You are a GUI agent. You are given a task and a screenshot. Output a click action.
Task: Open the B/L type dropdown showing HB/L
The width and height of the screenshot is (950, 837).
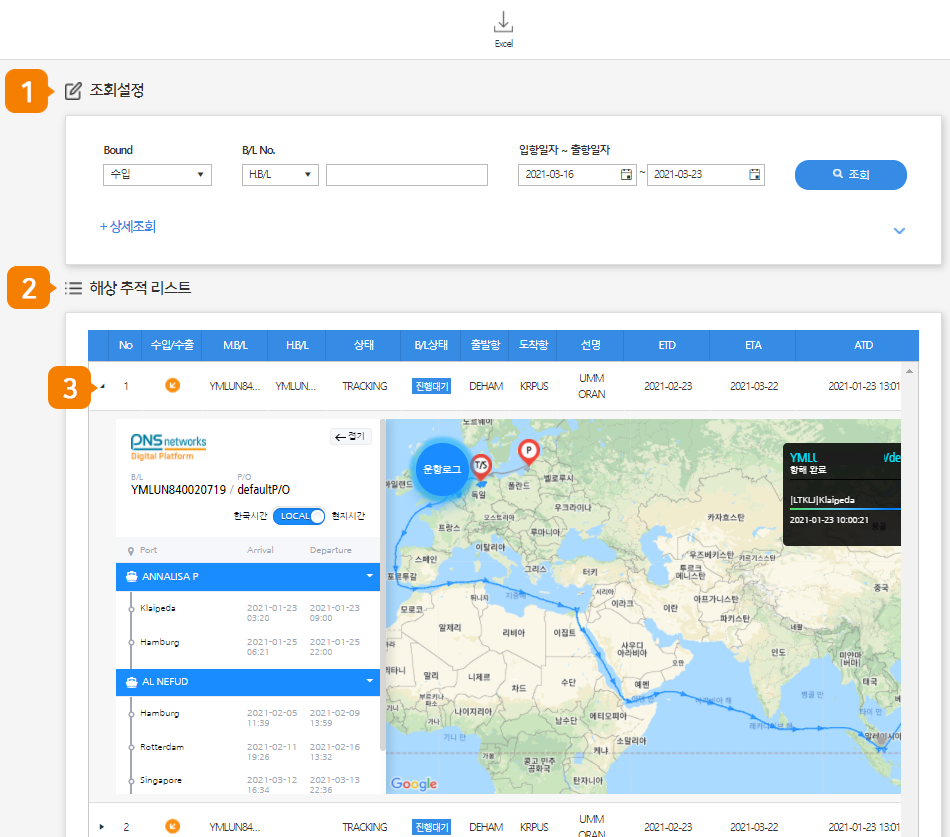[x=280, y=175]
